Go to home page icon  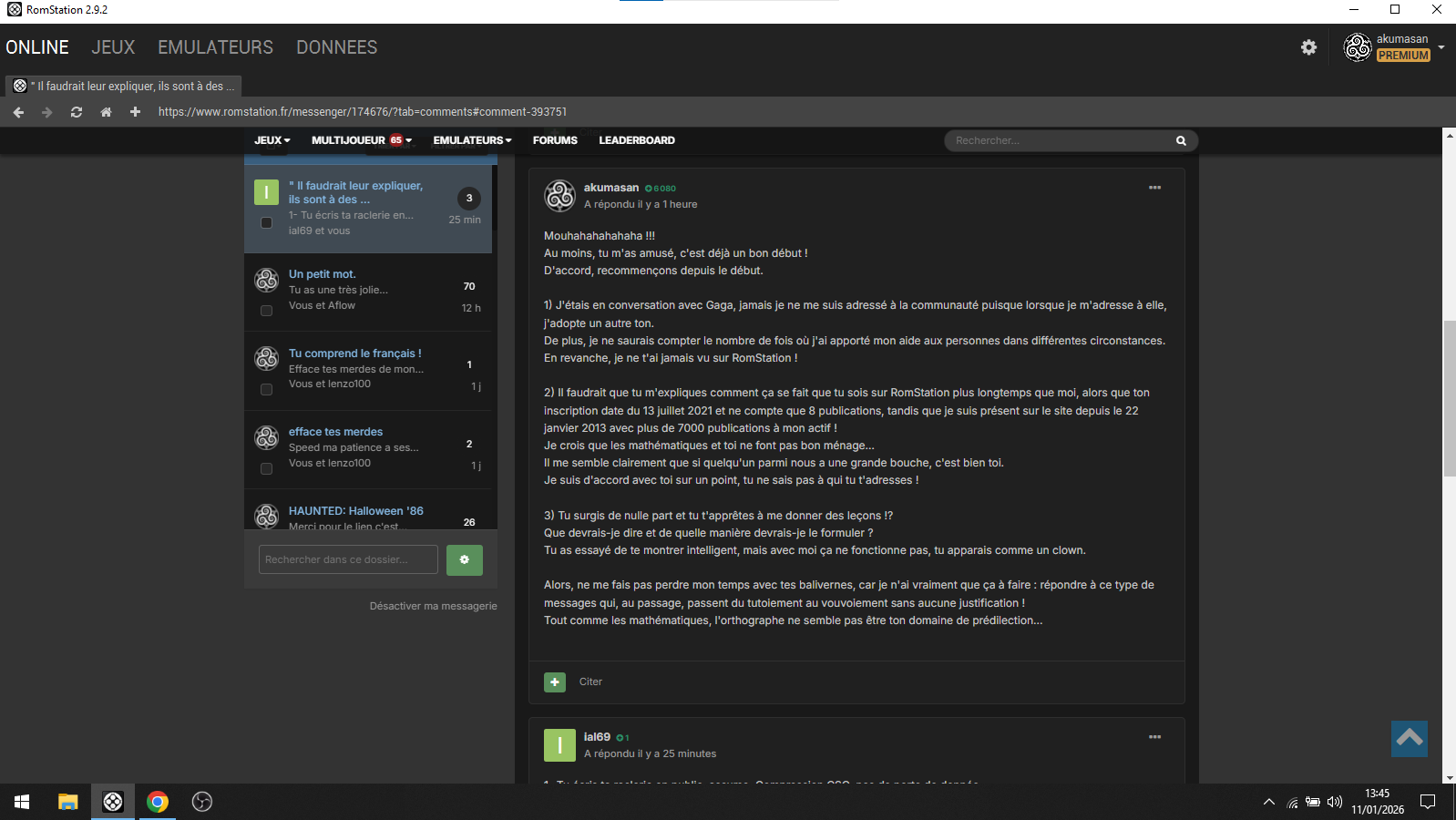106,112
